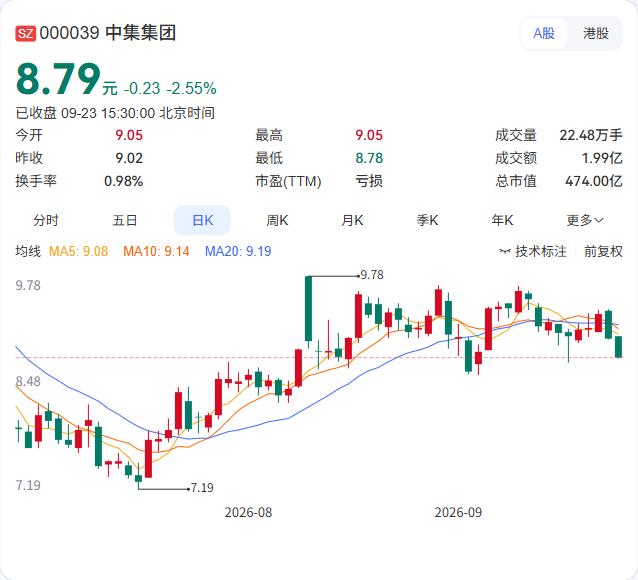Click the 市盈(TTM) value 亏损
The image size is (638, 580).
pos(369,181)
